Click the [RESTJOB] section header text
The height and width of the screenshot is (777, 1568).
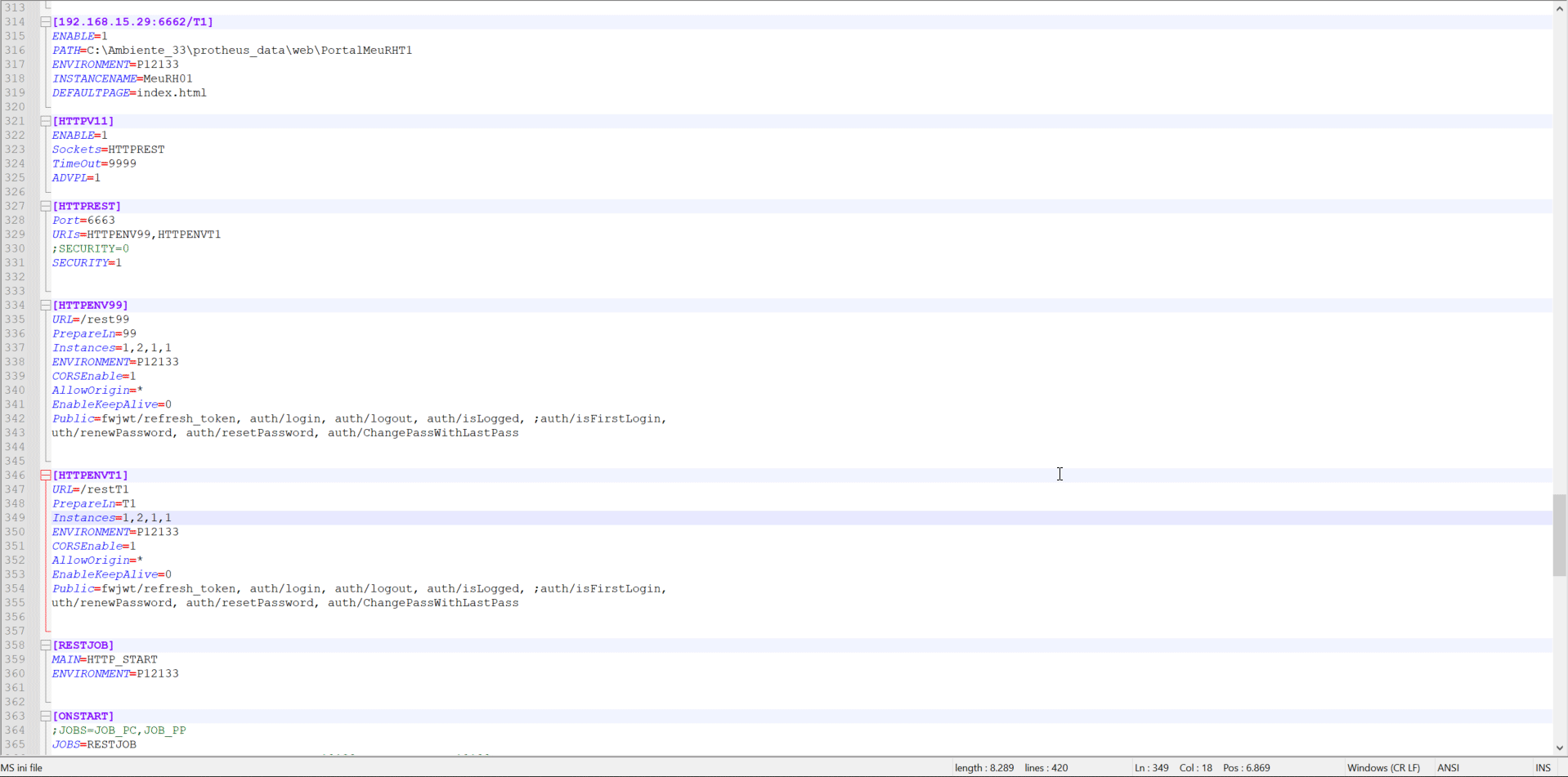(x=83, y=645)
